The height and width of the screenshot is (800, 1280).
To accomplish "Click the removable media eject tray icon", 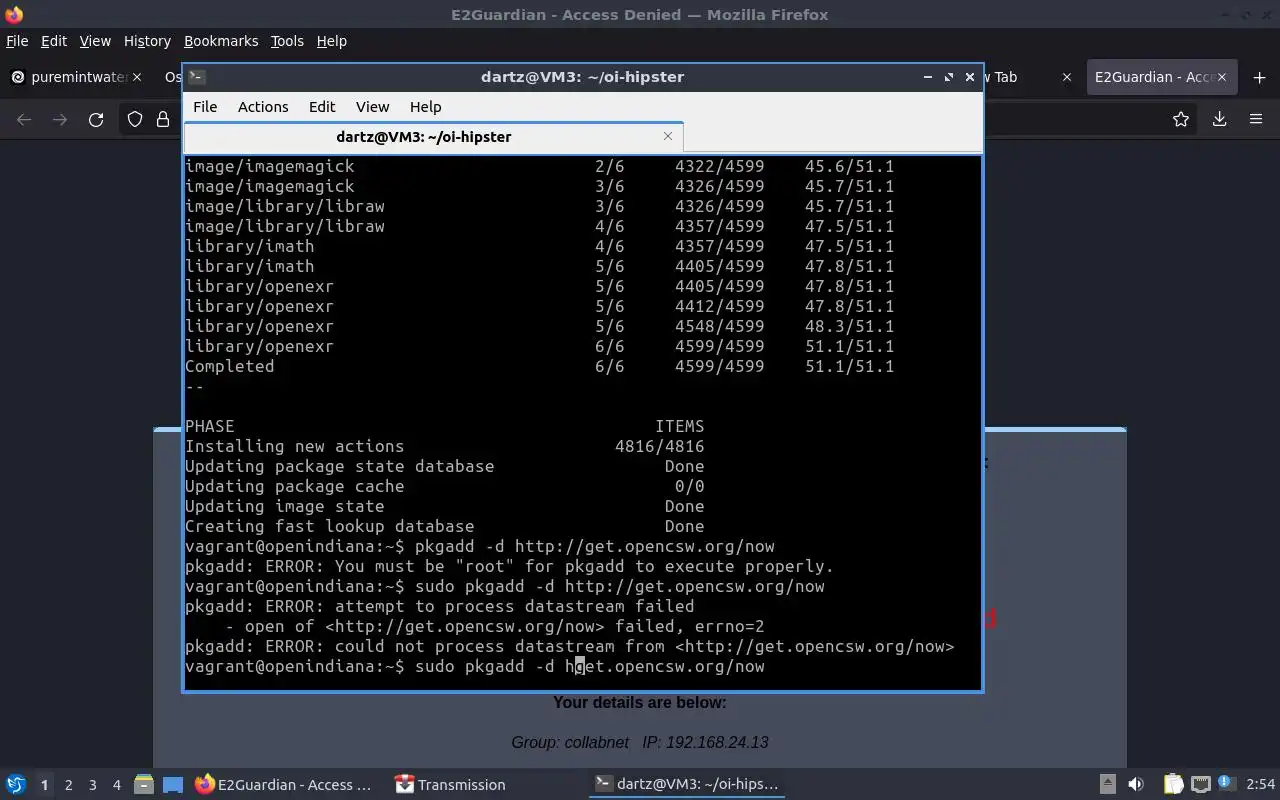I will (1108, 785).
